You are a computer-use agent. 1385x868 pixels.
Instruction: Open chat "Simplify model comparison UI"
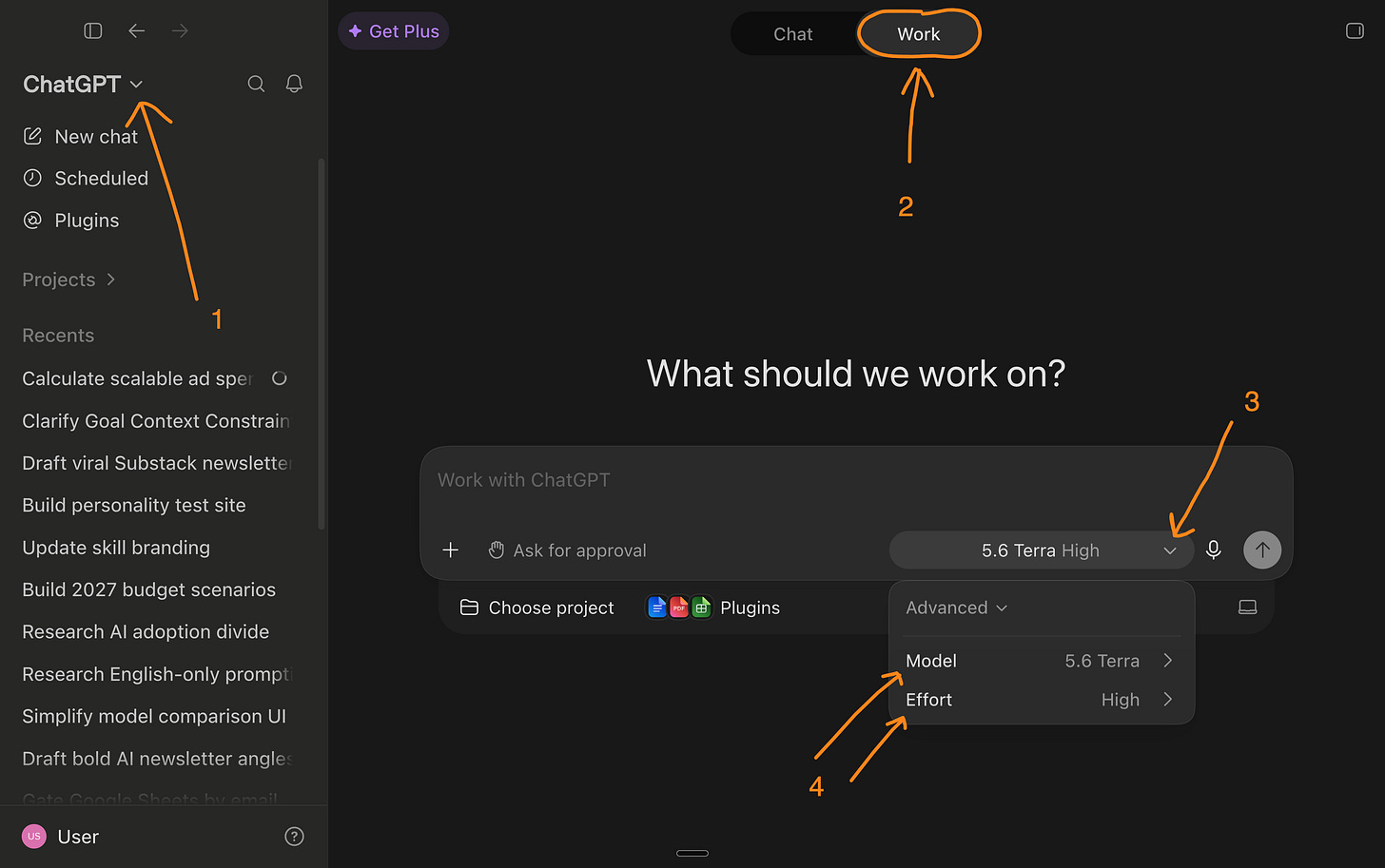click(155, 716)
